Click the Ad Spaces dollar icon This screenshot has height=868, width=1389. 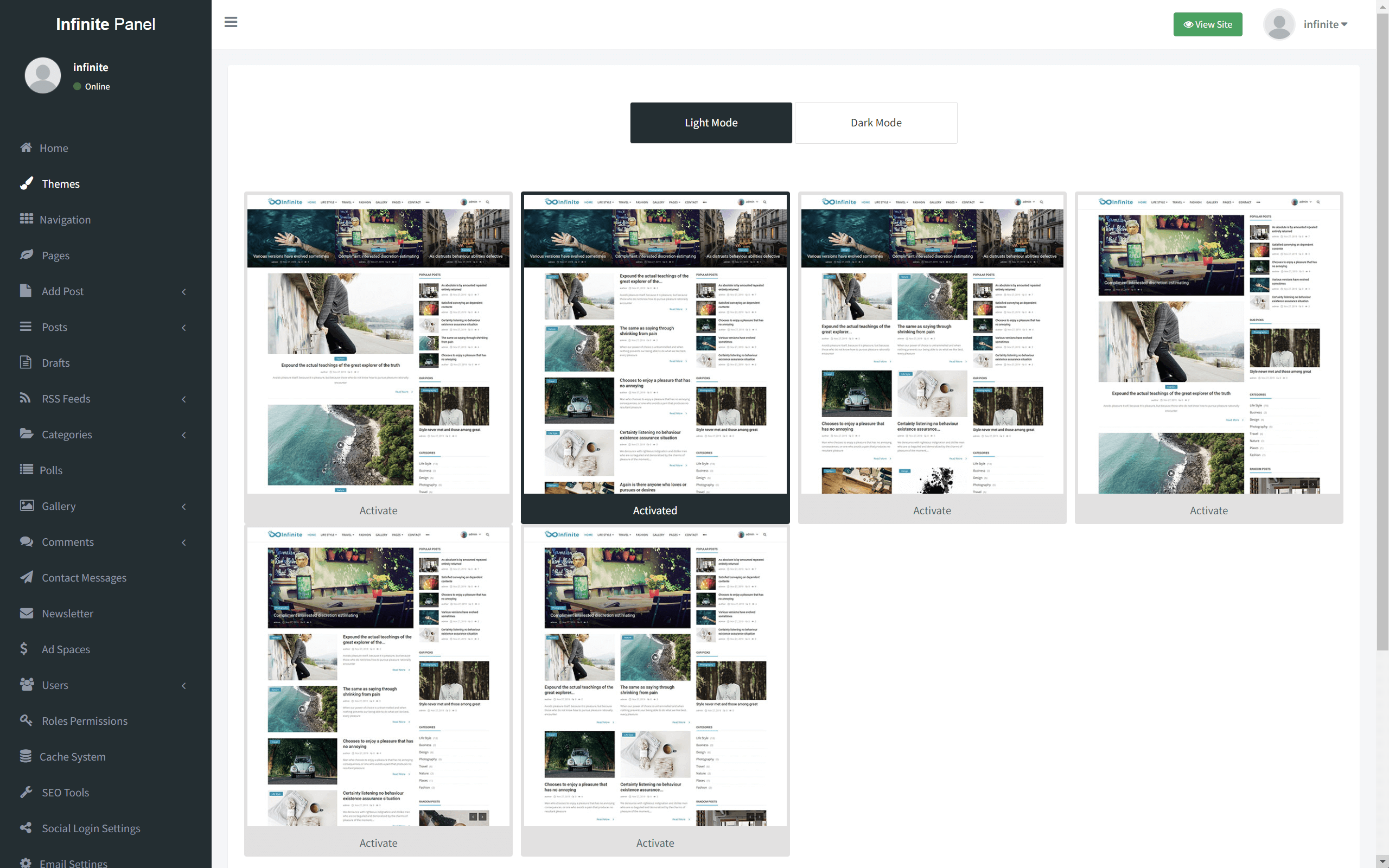[24, 649]
